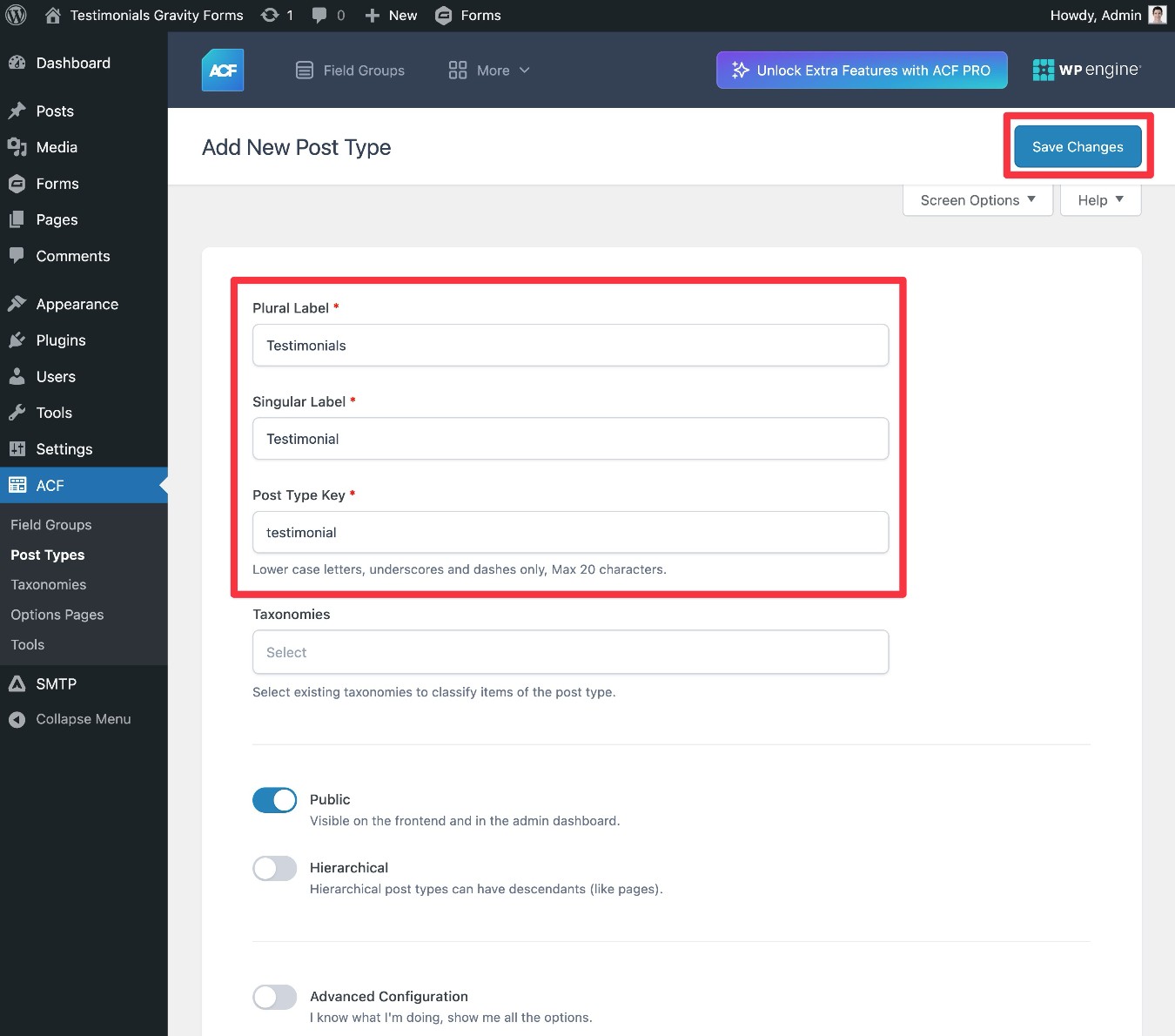Viewport: 1175px width, 1036px height.
Task: Open the ACF logo home screen
Action: [222, 70]
